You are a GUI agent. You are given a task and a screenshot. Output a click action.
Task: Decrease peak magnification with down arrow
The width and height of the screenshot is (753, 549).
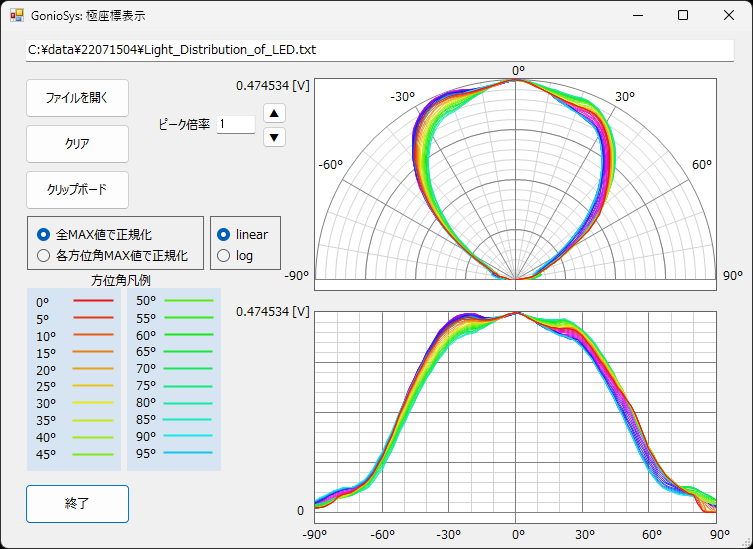(x=274, y=137)
